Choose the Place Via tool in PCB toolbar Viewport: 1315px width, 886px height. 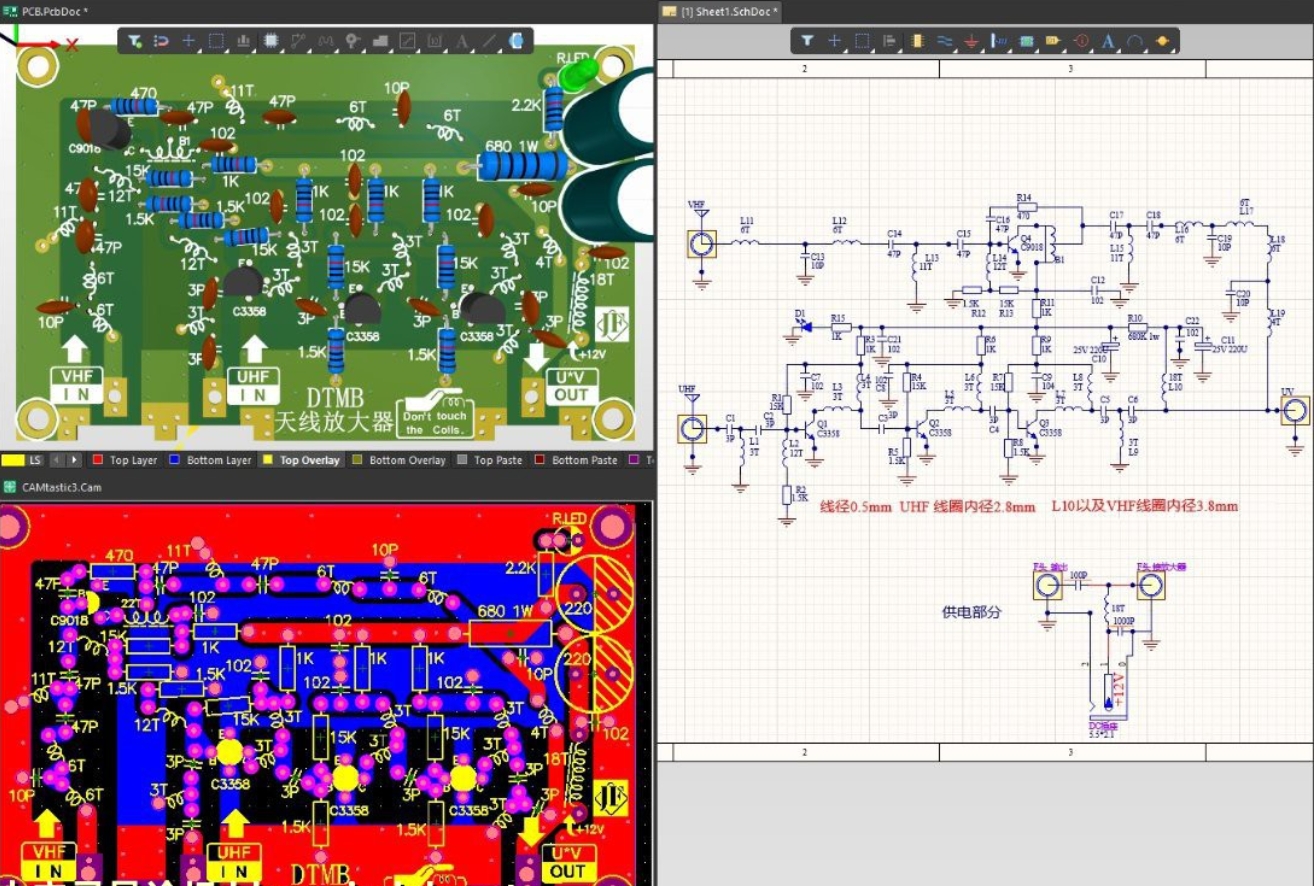click(352, 41)
